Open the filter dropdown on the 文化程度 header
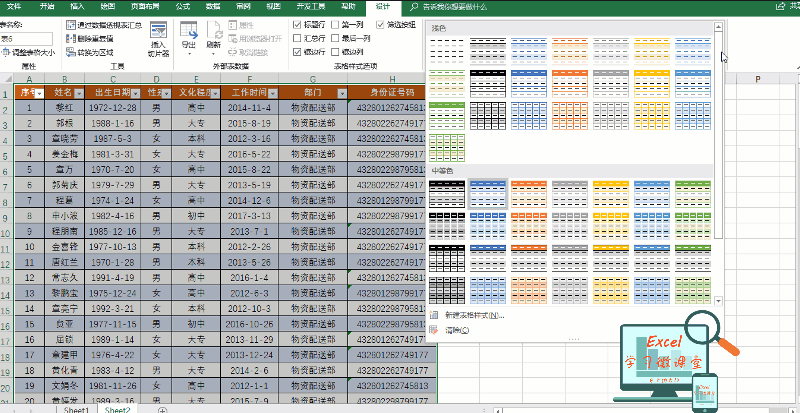Viewport: 800px width, 413px height. [x=215, y=93]
